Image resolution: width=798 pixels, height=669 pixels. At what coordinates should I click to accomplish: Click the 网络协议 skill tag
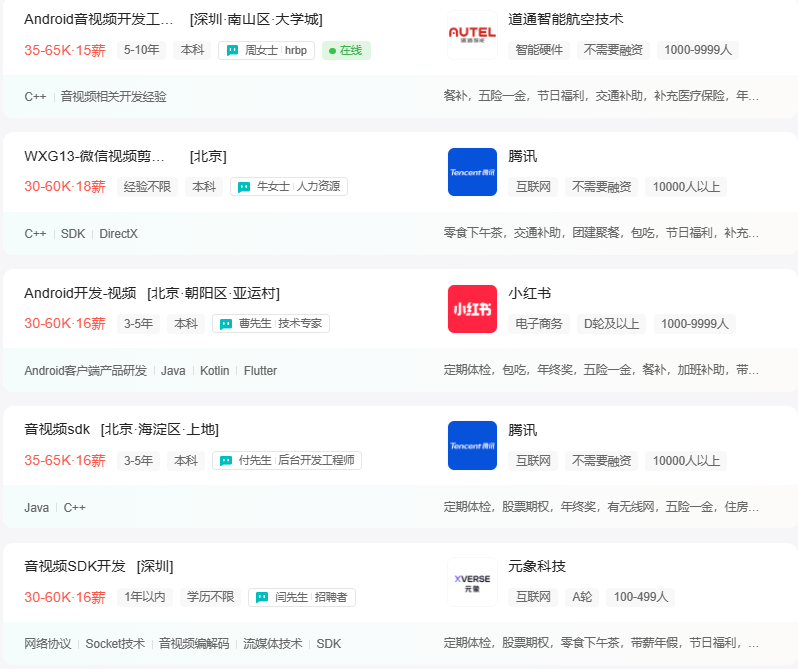coord(48,644)
